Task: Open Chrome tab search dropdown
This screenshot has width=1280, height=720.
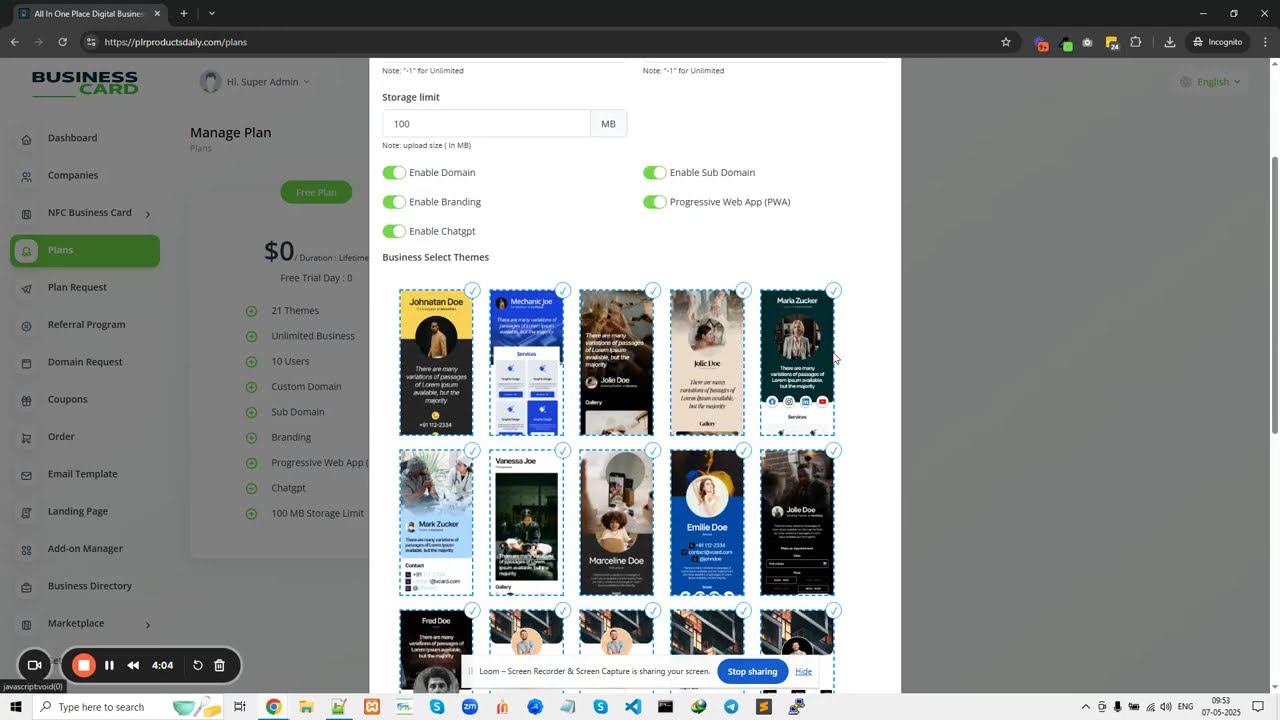Action: (211, 14)
